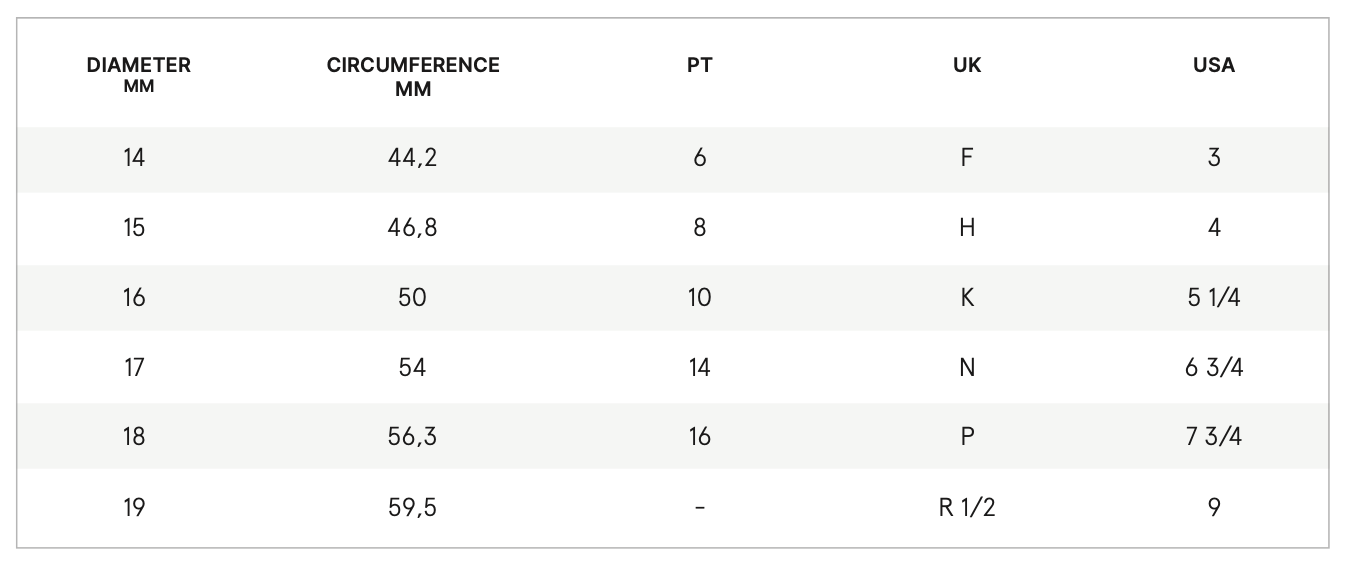Select the UK column header
The width and height of the screenshot is (1352, 570).
click(x=967, y=66)
